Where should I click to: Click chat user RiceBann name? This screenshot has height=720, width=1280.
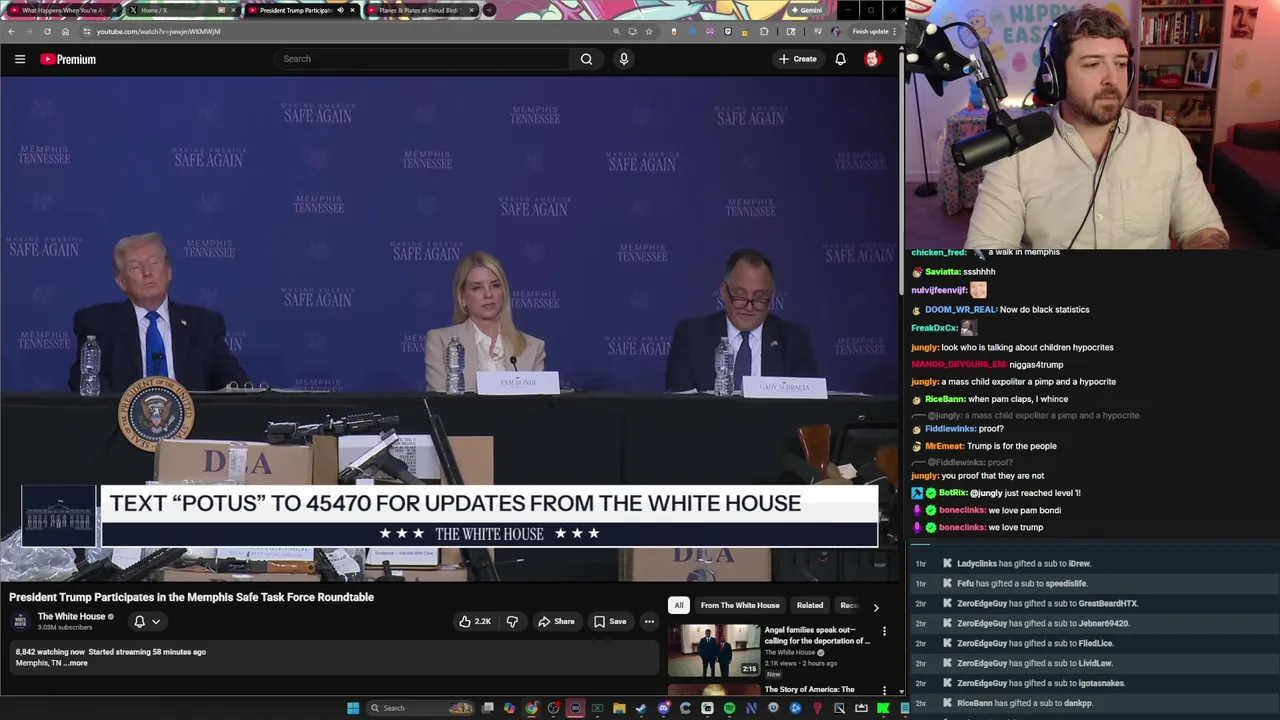[x=945, y=399]
